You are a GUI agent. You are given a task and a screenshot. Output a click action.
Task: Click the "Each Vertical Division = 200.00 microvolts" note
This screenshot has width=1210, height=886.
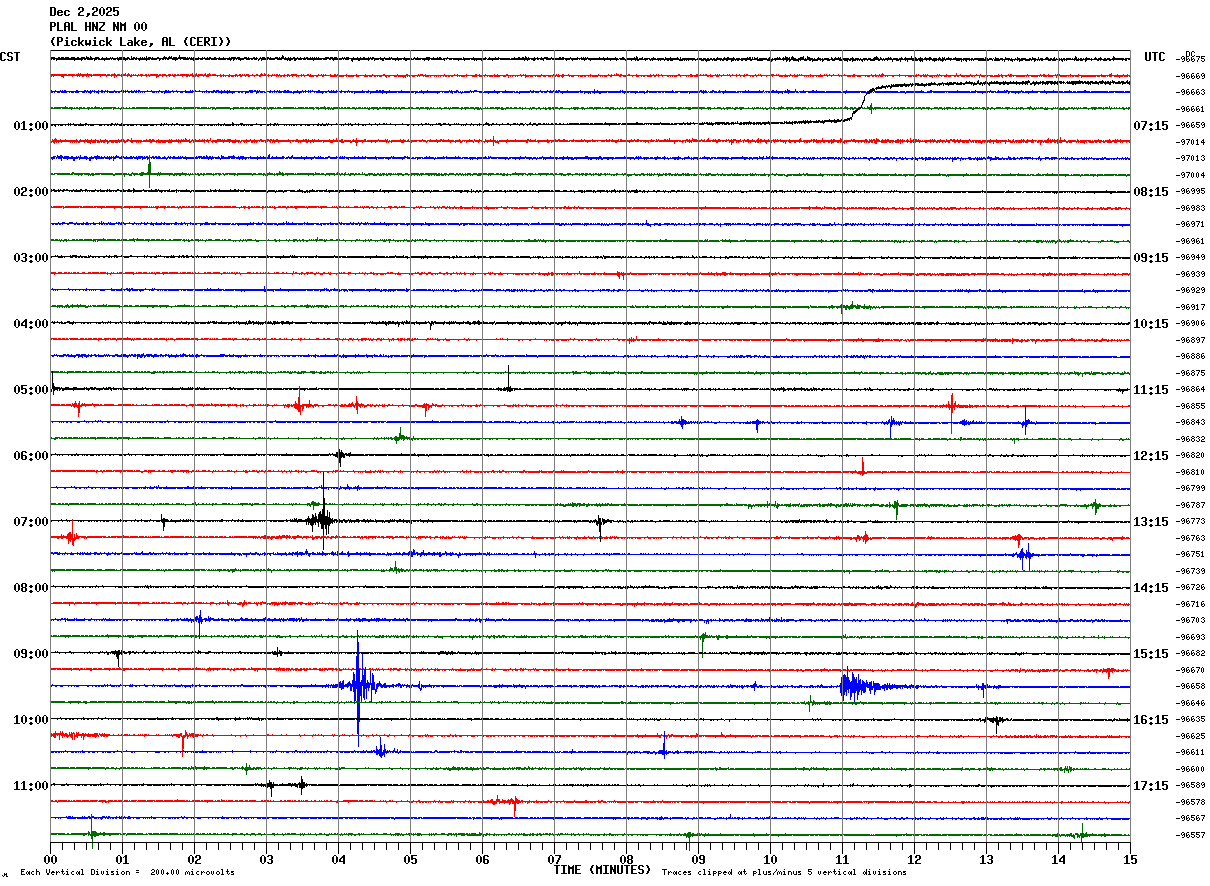[x=127, y=873]
